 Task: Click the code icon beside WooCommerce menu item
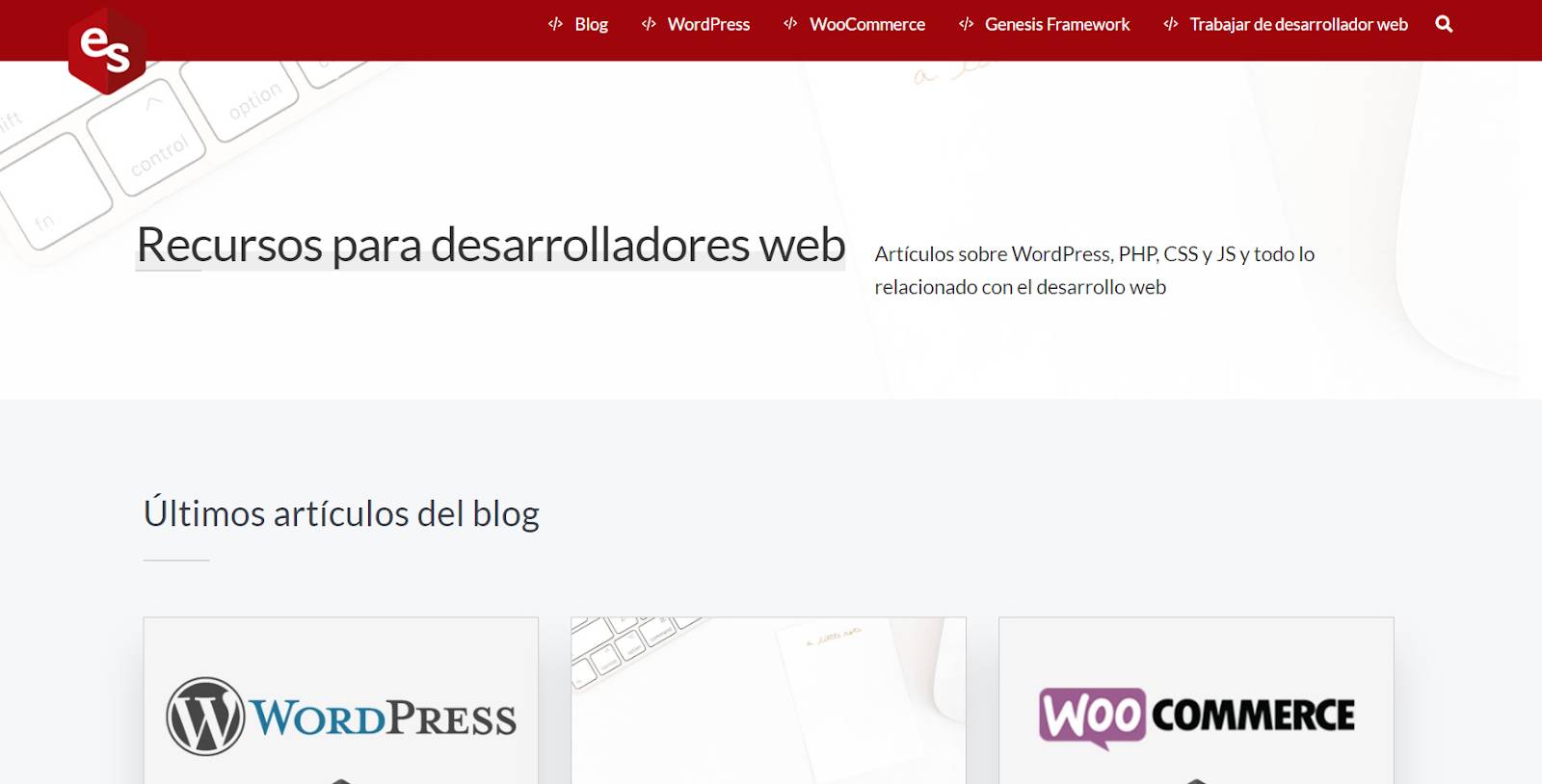click(x=790, y=24)
